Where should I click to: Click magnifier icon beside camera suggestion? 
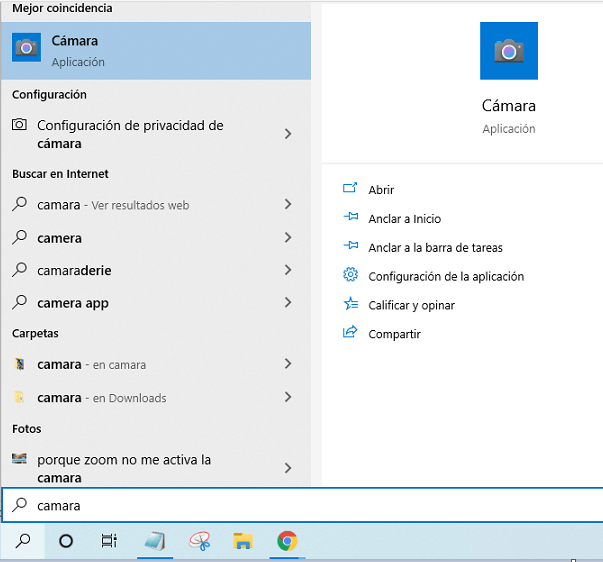(19, 237)
